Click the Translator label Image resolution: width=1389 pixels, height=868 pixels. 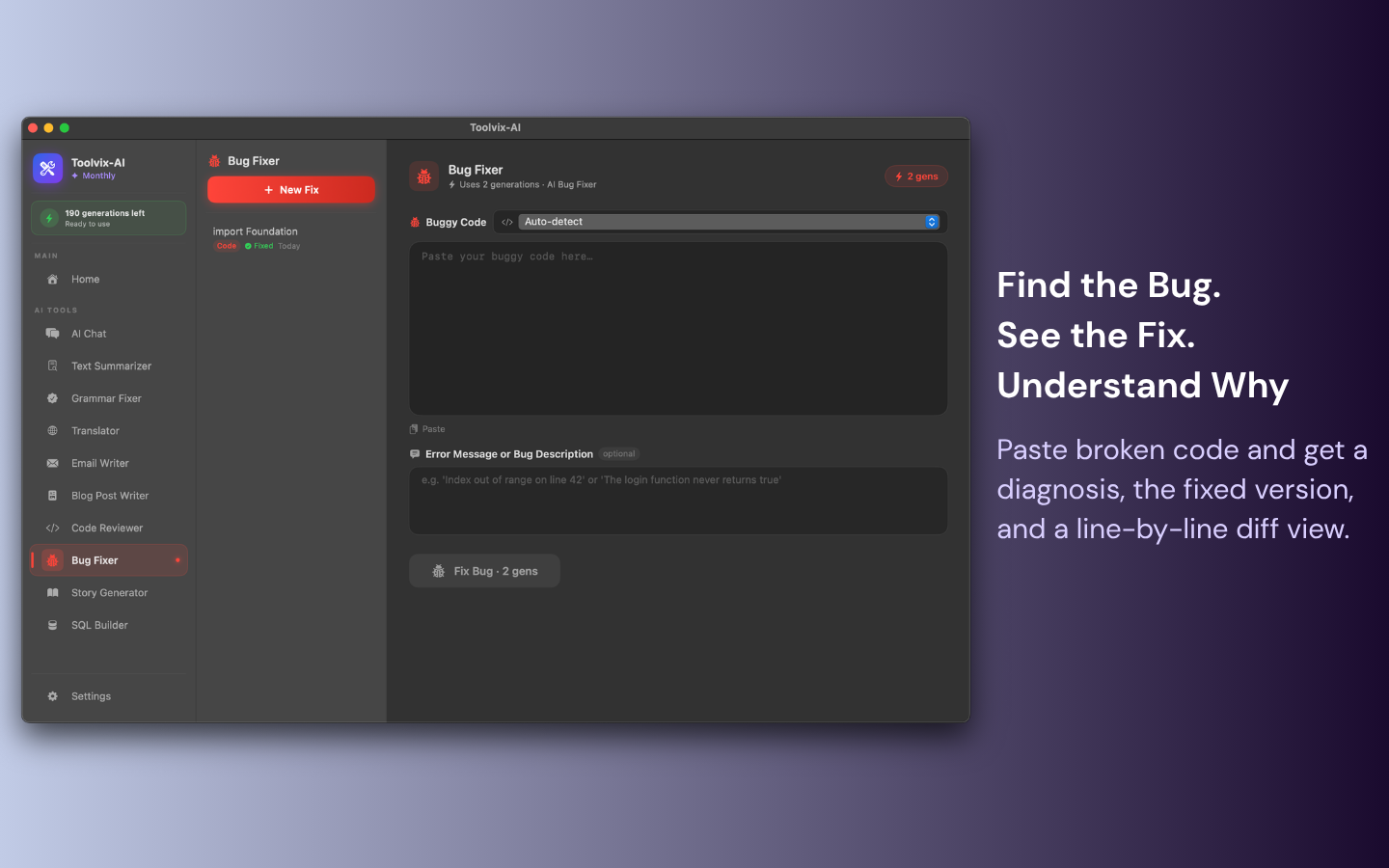point(95,431)
